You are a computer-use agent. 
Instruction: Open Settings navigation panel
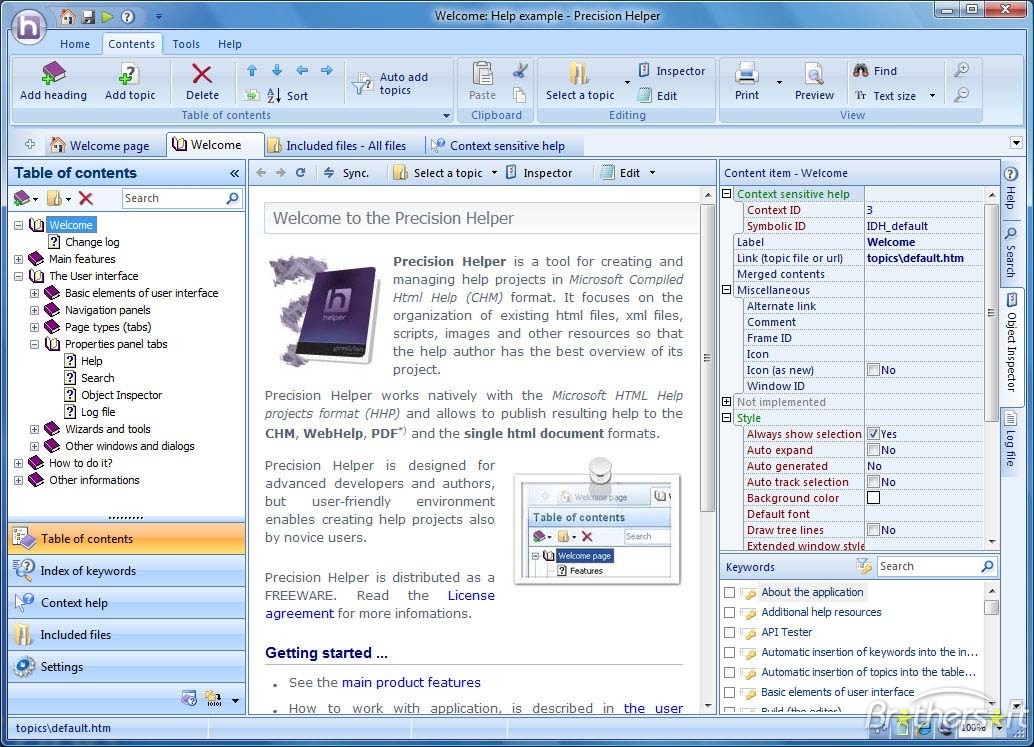click(127, 667)
